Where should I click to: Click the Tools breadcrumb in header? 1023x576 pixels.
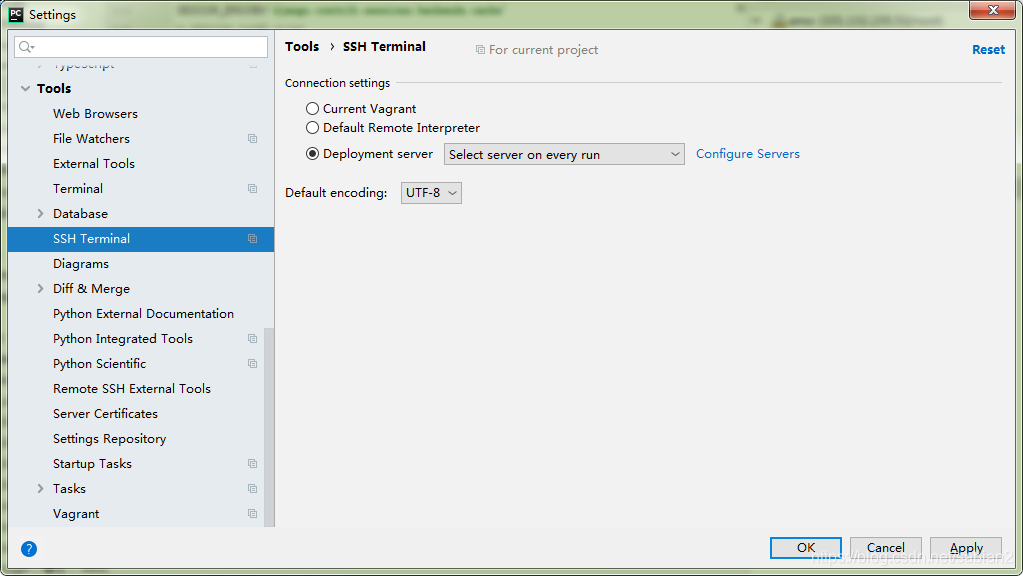click(x=302, y=46)
